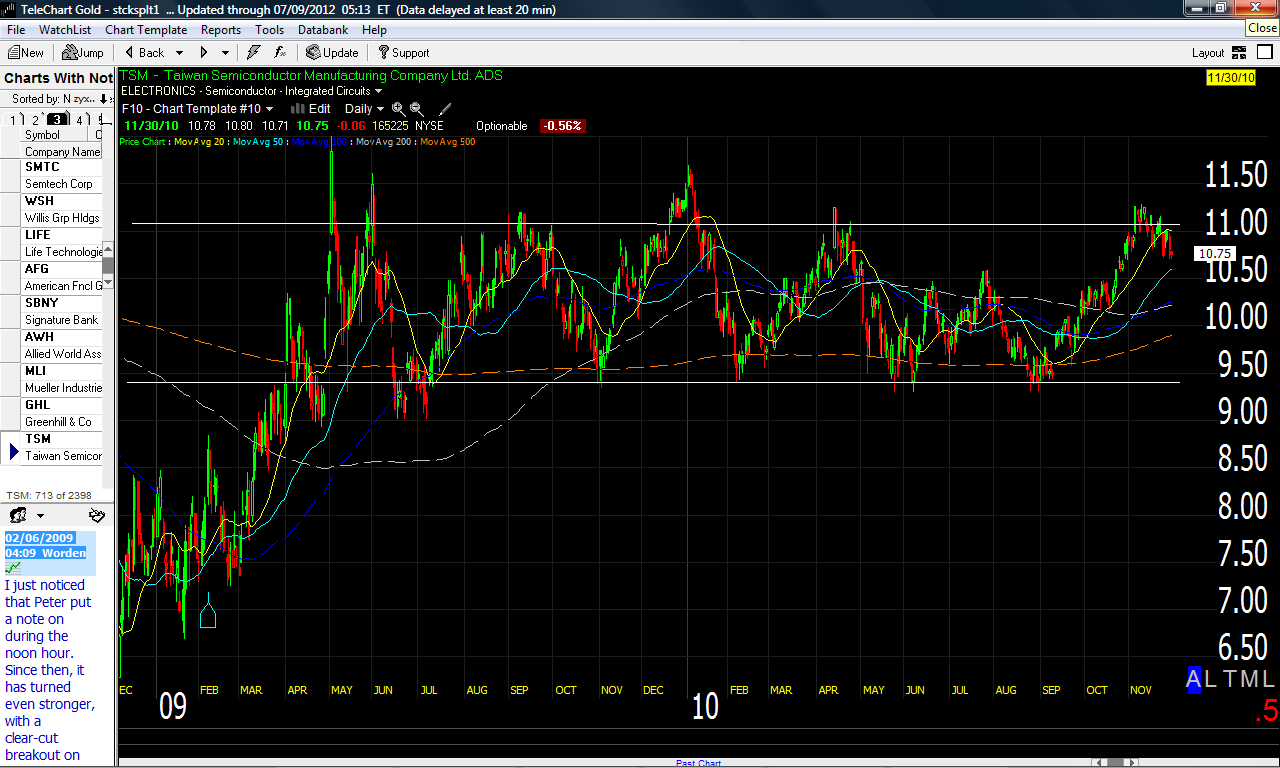The height and width of the screenshot is (768, 1280).
Task: Switch to watchlist tab 1
Action: pos(13,120)
